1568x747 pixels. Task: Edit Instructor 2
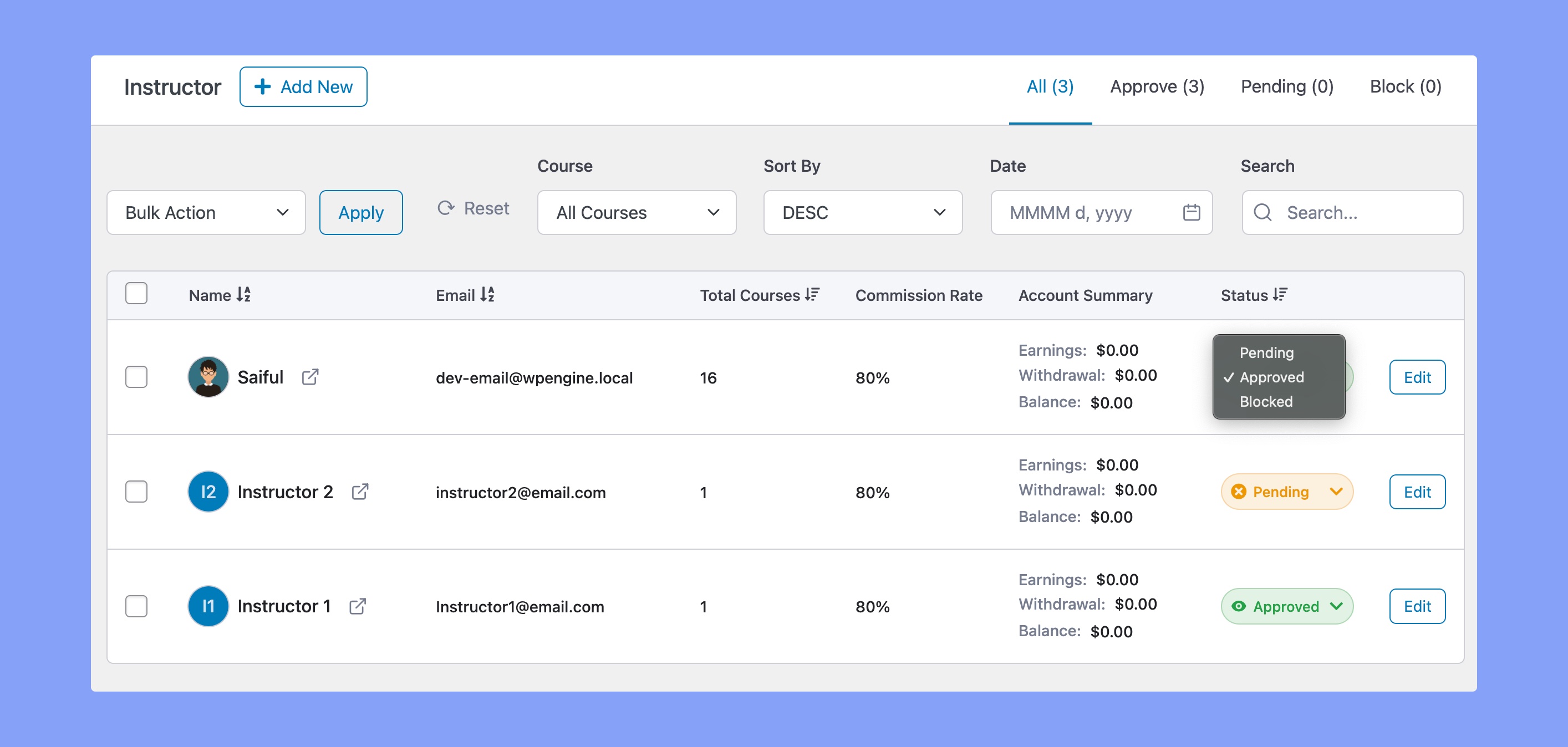[x=1417, y=492]
